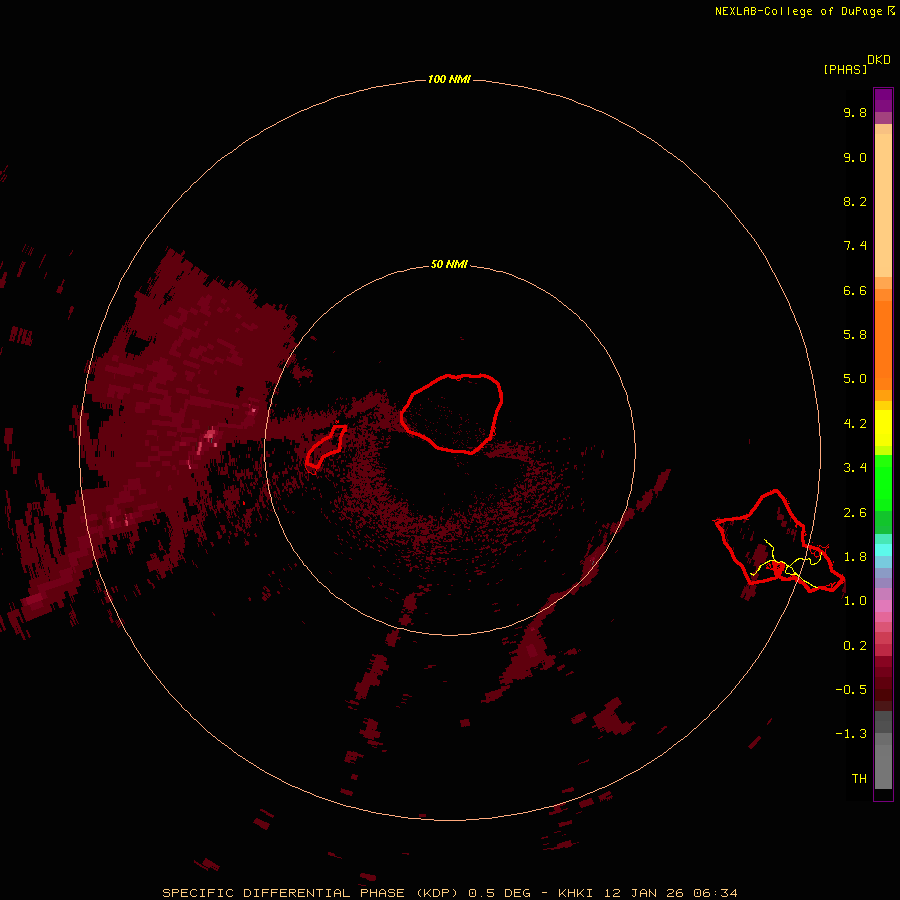Viewport: 900px width, 900px height.
Task: Click the 3.4 value on the color scale
Action: click(855, 468)
